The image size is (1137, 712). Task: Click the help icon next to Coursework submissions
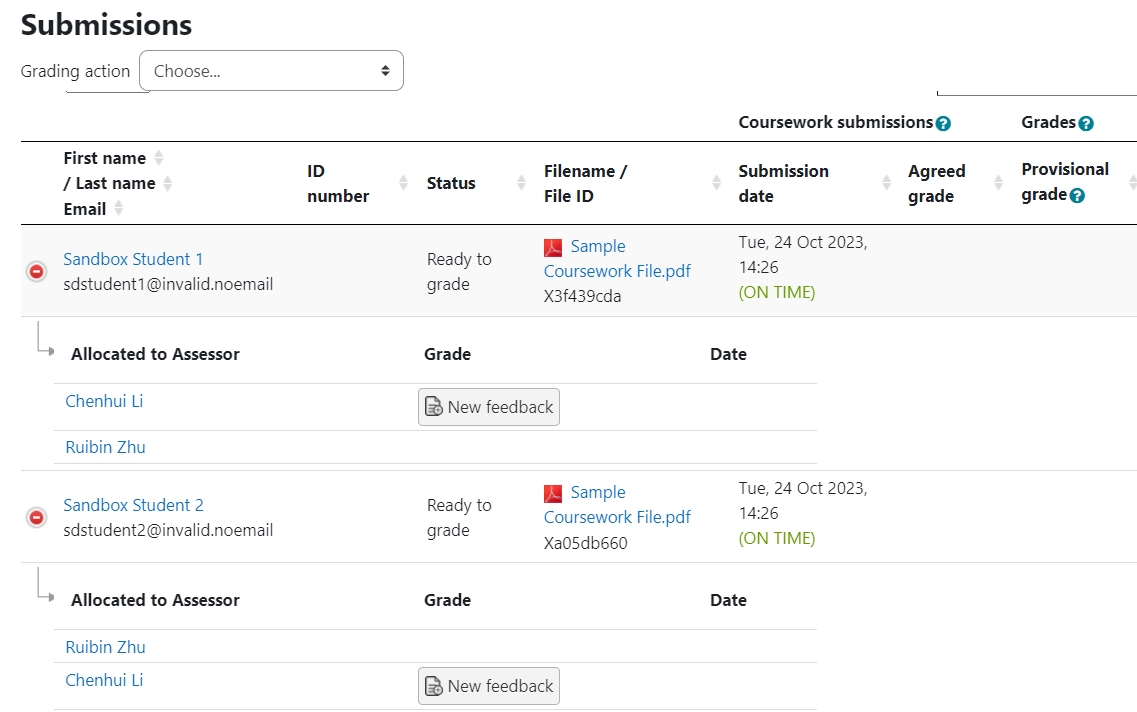click(944, 122)
